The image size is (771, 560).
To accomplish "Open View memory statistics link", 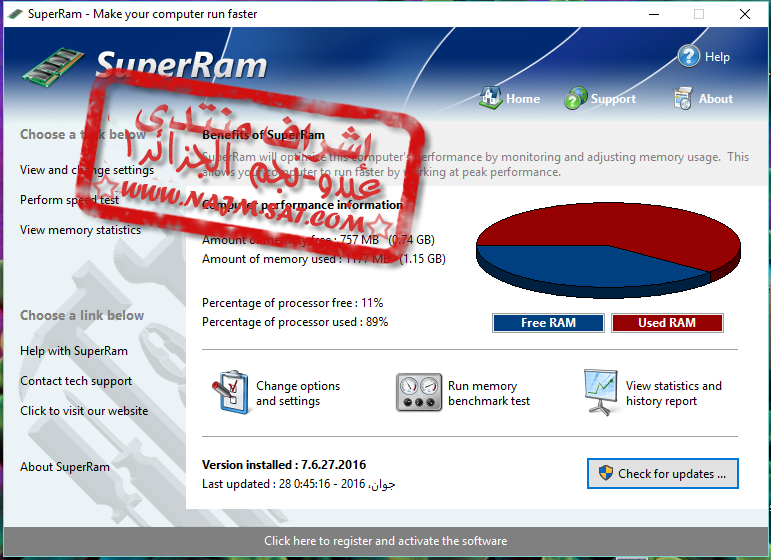I will [80, 230].
